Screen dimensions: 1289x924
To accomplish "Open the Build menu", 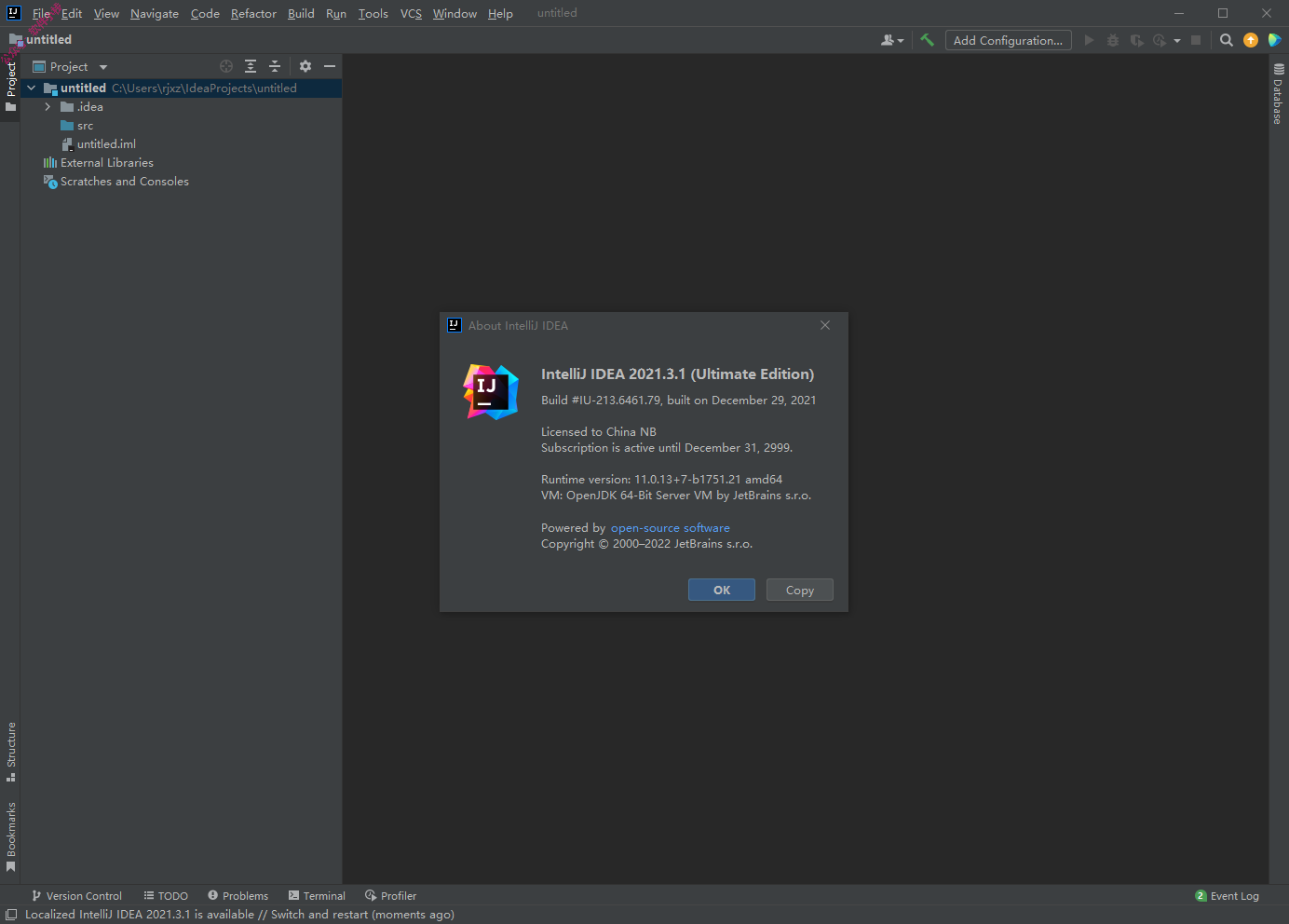I will click(x=301, y=13).
